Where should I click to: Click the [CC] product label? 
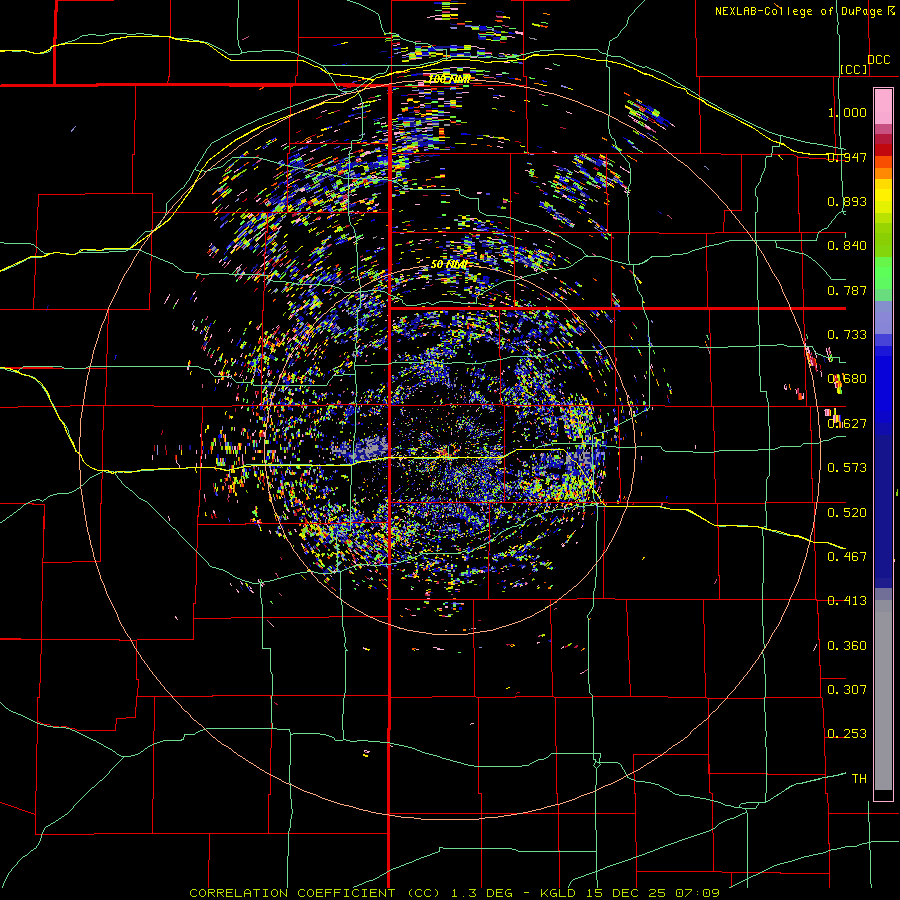click(854, 69)
